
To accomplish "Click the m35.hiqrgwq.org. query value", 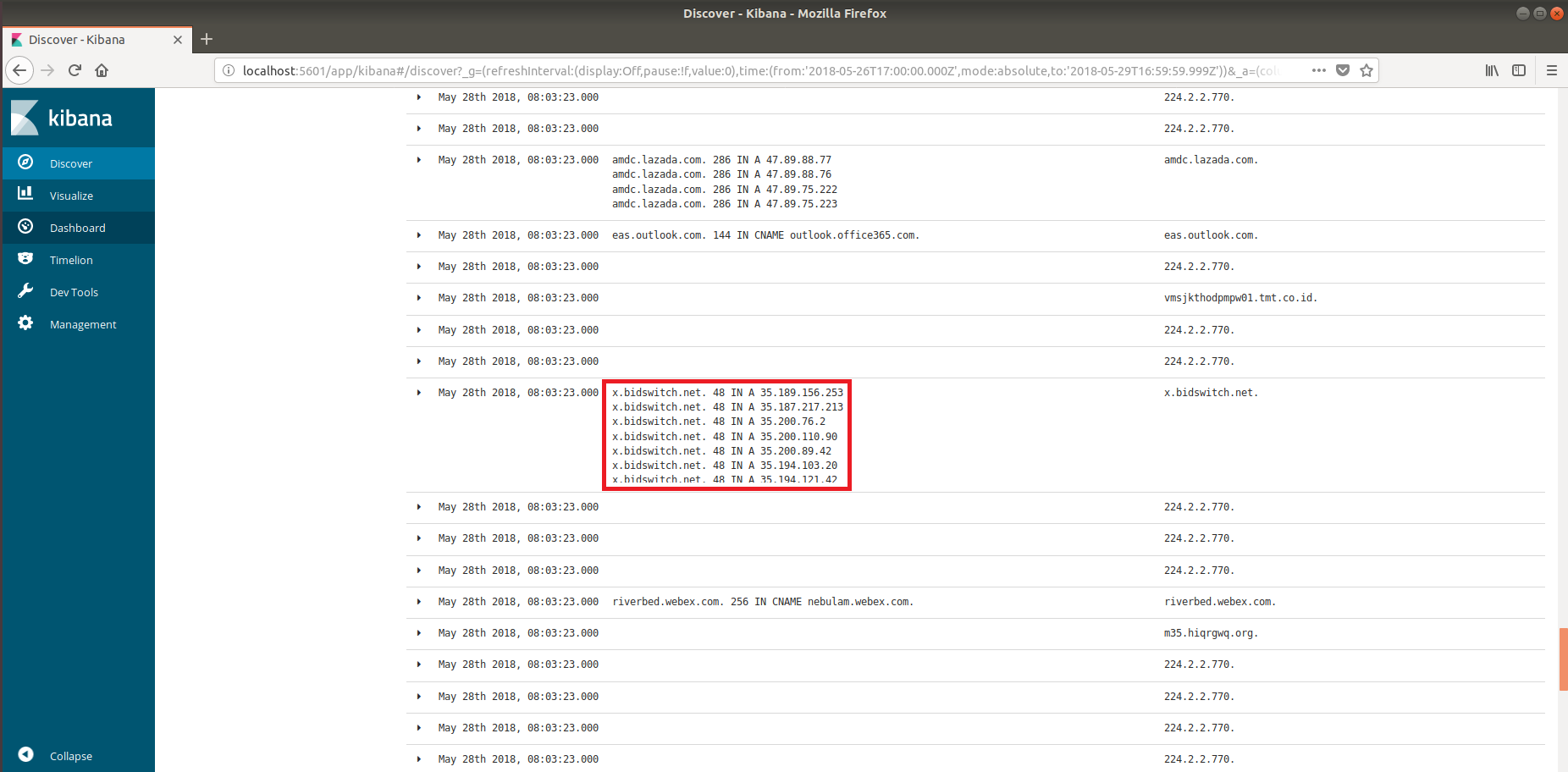I will 1211,633.
